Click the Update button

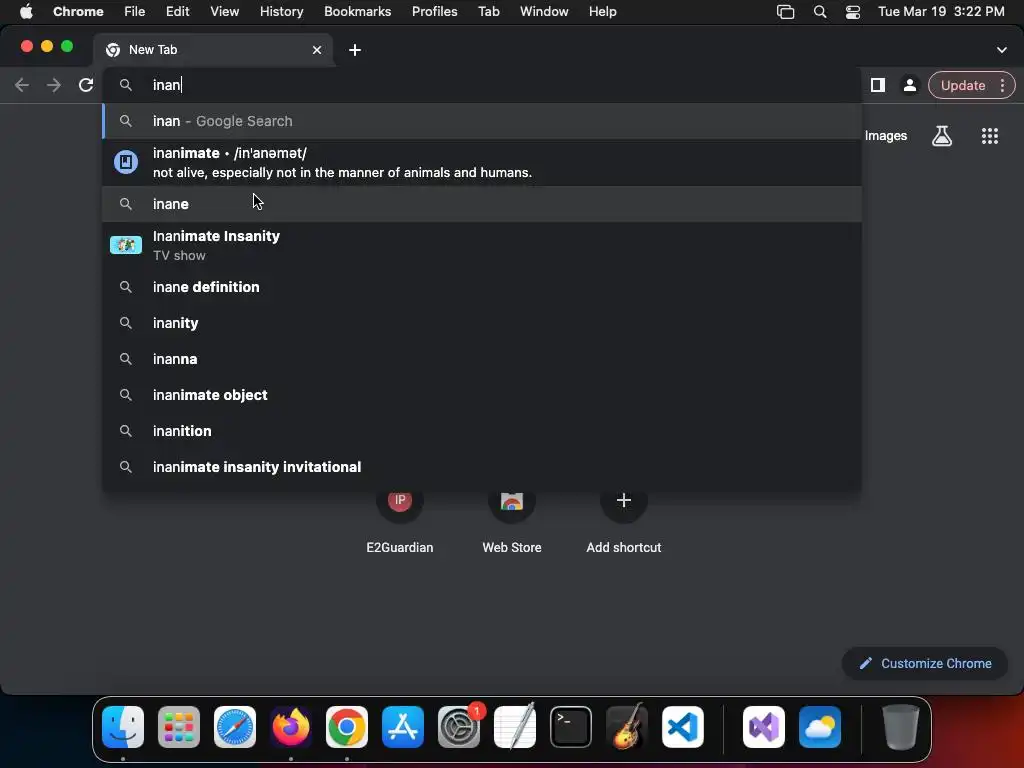click(963, 85)
